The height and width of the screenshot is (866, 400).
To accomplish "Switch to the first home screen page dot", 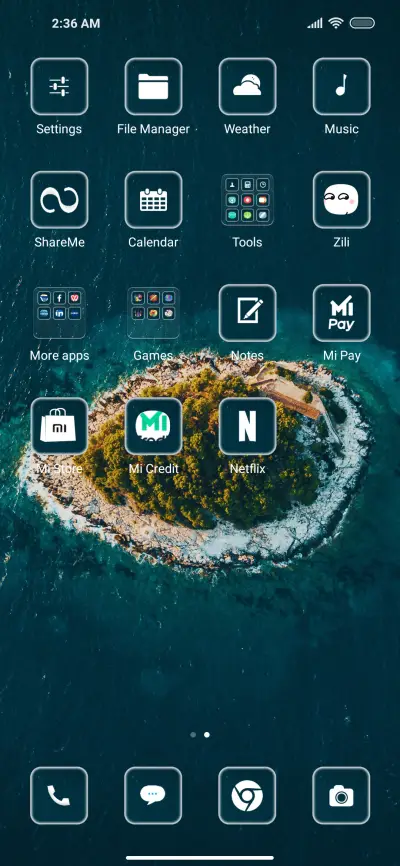I will click(x=193, y=735).
